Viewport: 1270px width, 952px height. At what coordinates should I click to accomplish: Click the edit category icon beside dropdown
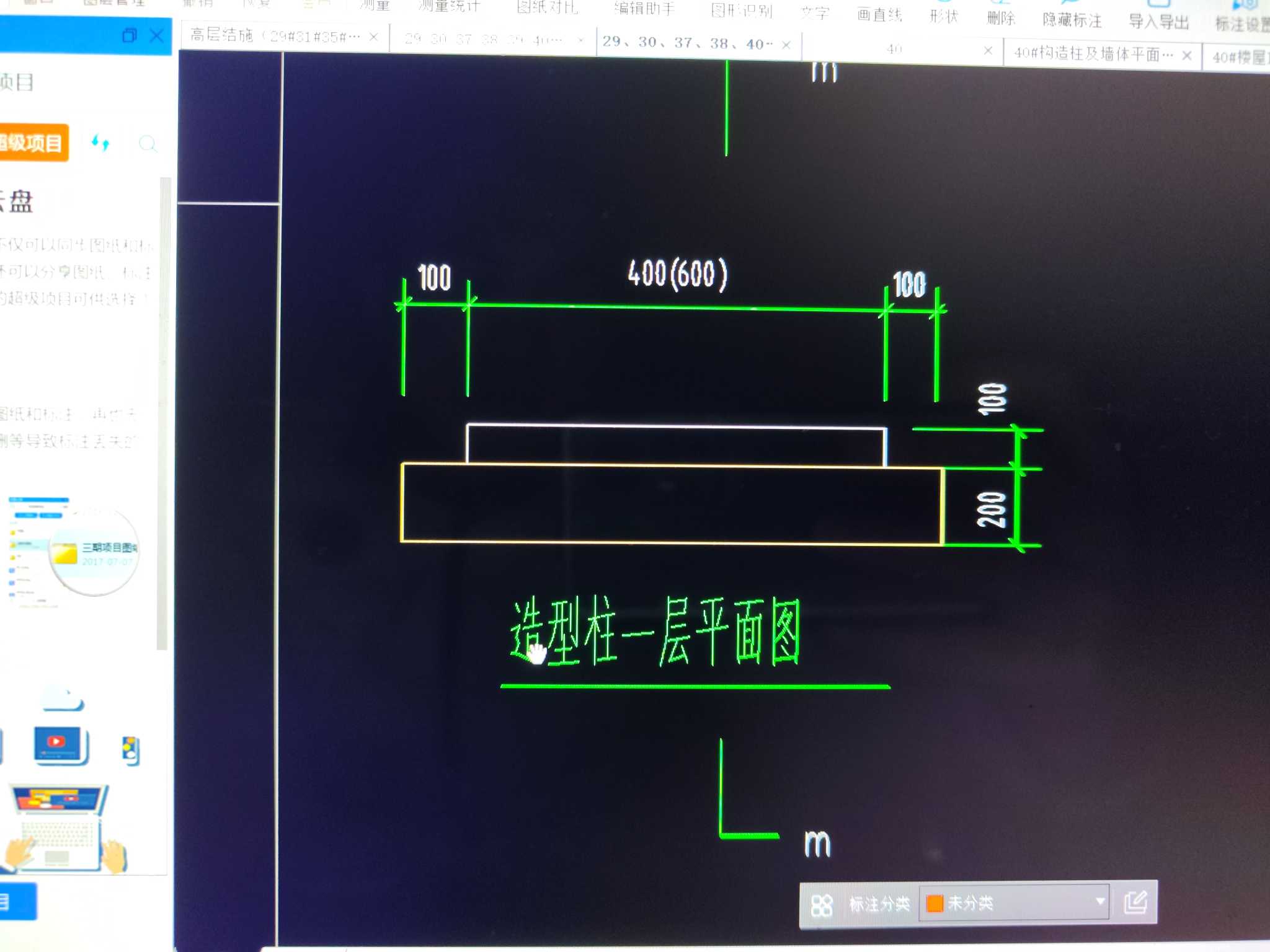(x=1135, y=902)
